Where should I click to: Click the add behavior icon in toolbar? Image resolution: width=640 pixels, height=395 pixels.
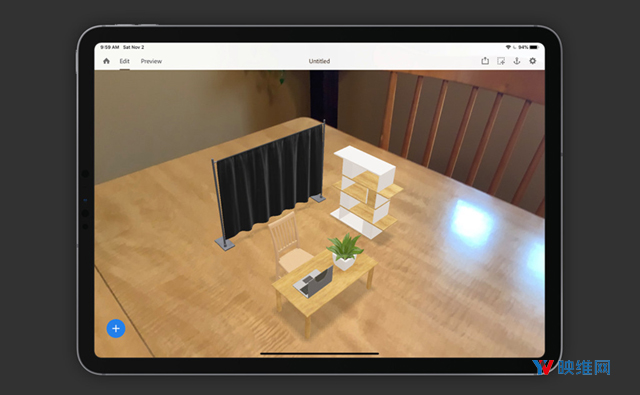coord(501,61)
